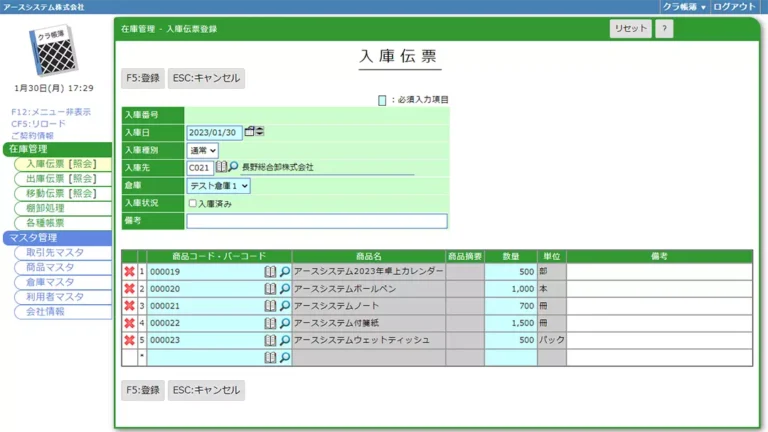Click the クラ帳簿 logo image
The height and width of the screenshot is (432, 768).
coord(53,50)
